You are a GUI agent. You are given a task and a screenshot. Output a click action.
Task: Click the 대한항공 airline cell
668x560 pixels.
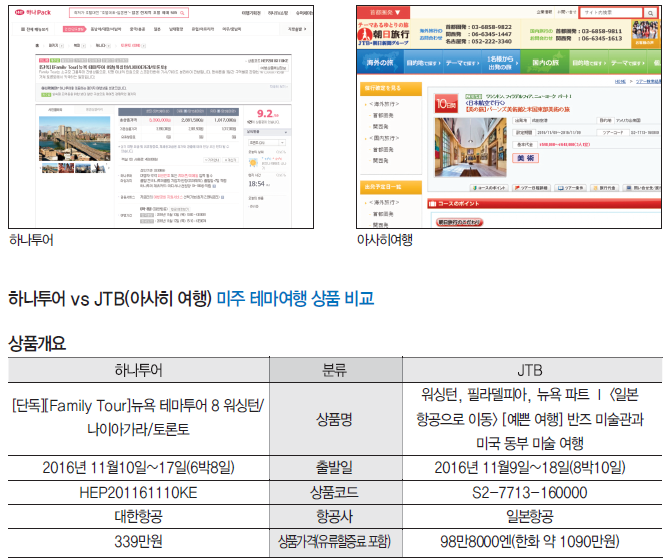[138, 517]
